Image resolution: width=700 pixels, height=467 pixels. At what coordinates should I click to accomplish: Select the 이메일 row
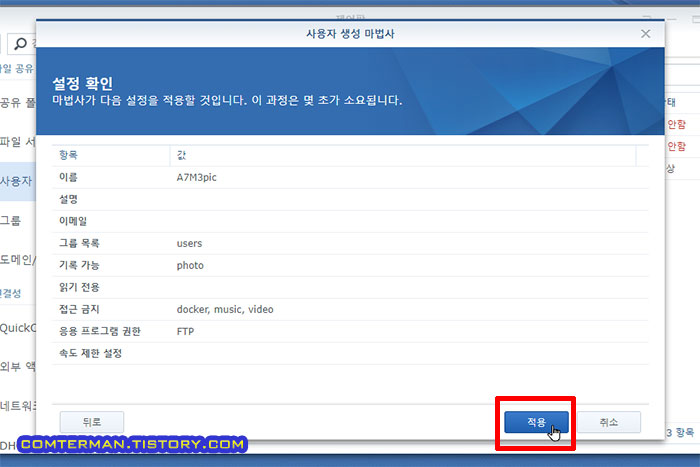pyautogui.click(x=350, y=221)
